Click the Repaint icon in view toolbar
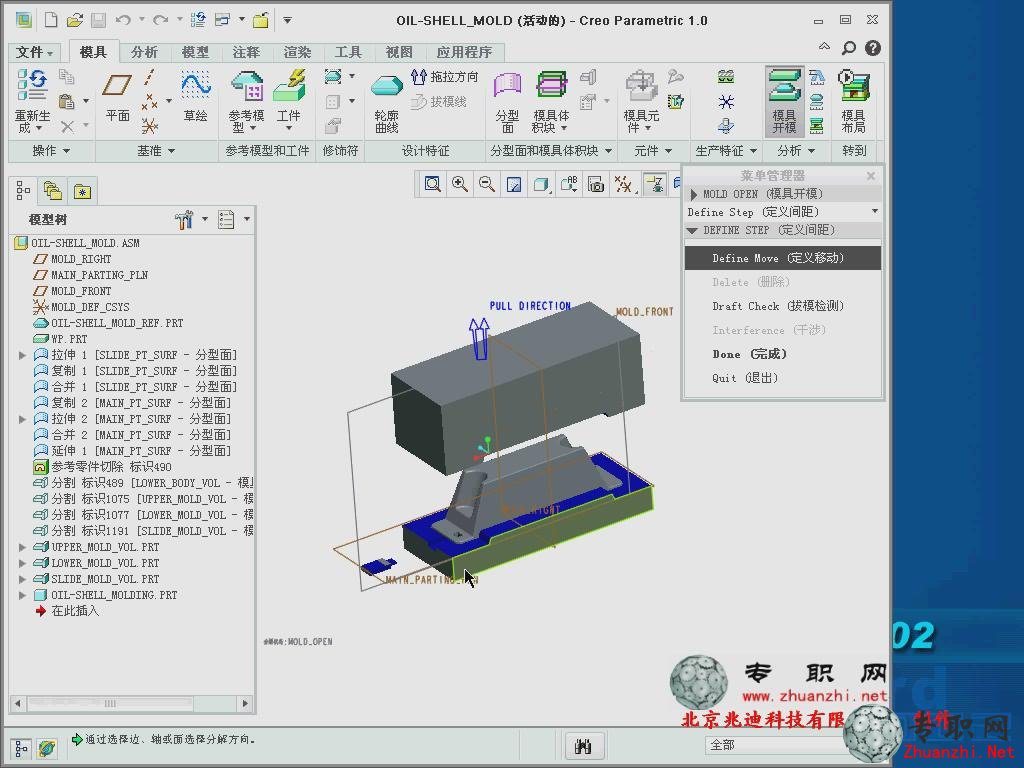The height and width of the screenshot is (768, 1024). point(514,184)
